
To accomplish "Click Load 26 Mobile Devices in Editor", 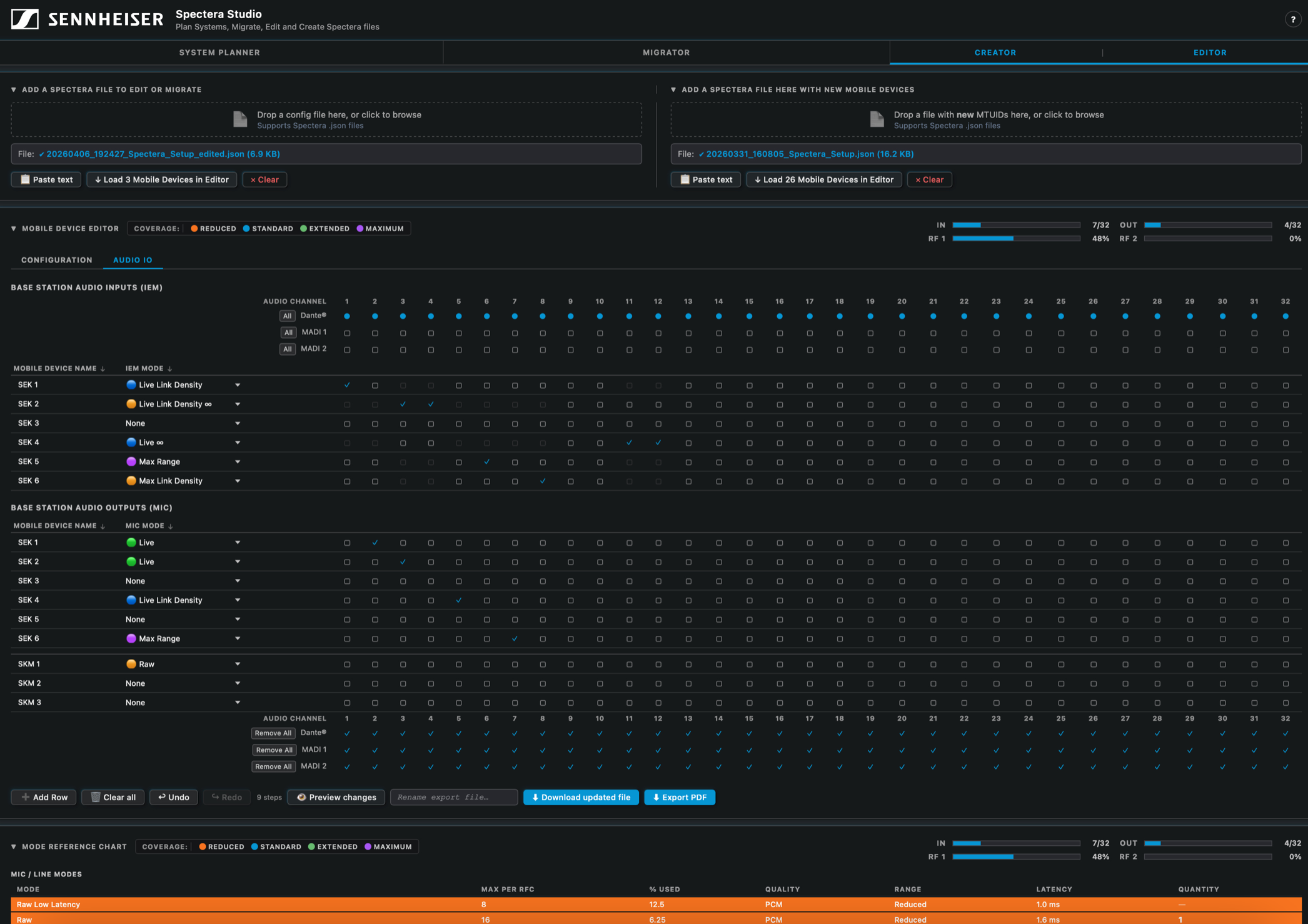I will click(x=823, y=179).
